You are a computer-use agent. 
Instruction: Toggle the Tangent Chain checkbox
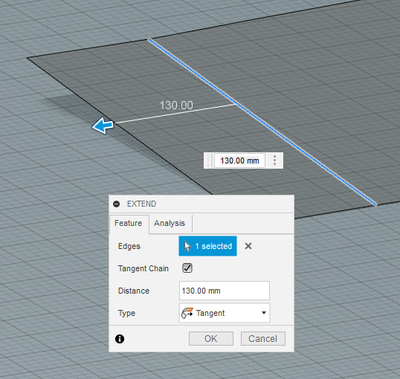[187, 268]
